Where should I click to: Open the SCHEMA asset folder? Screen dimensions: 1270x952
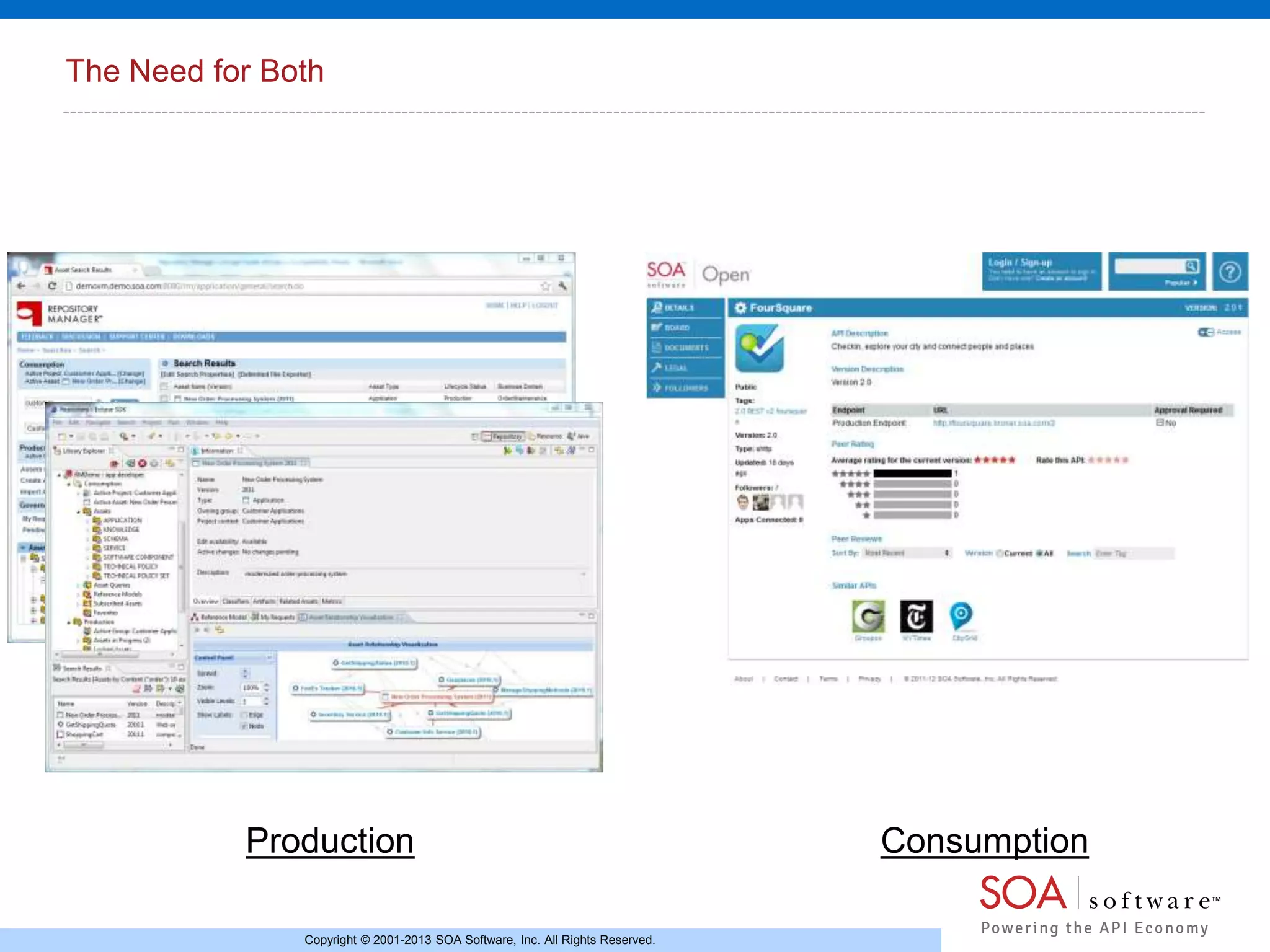click(x=110, y=539)
